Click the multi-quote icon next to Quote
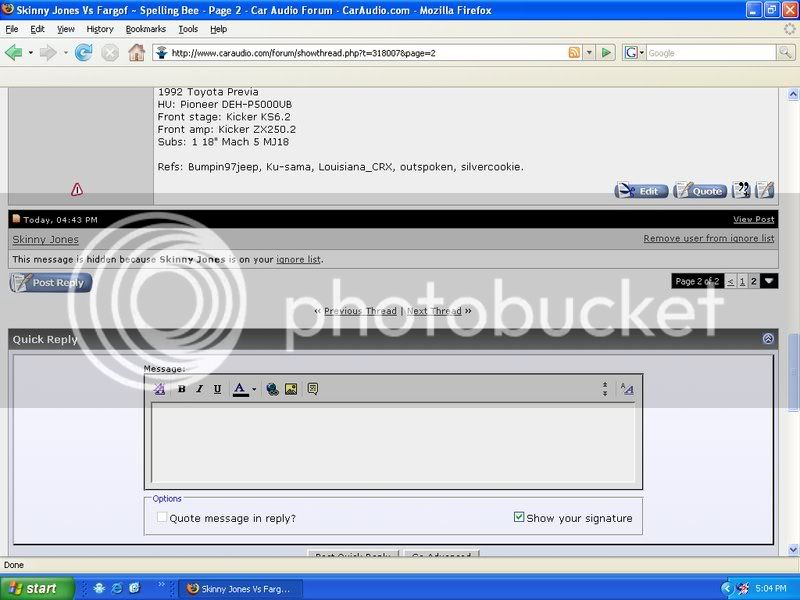800x600 pixels. pyautogui.click(x=741, y=190)
